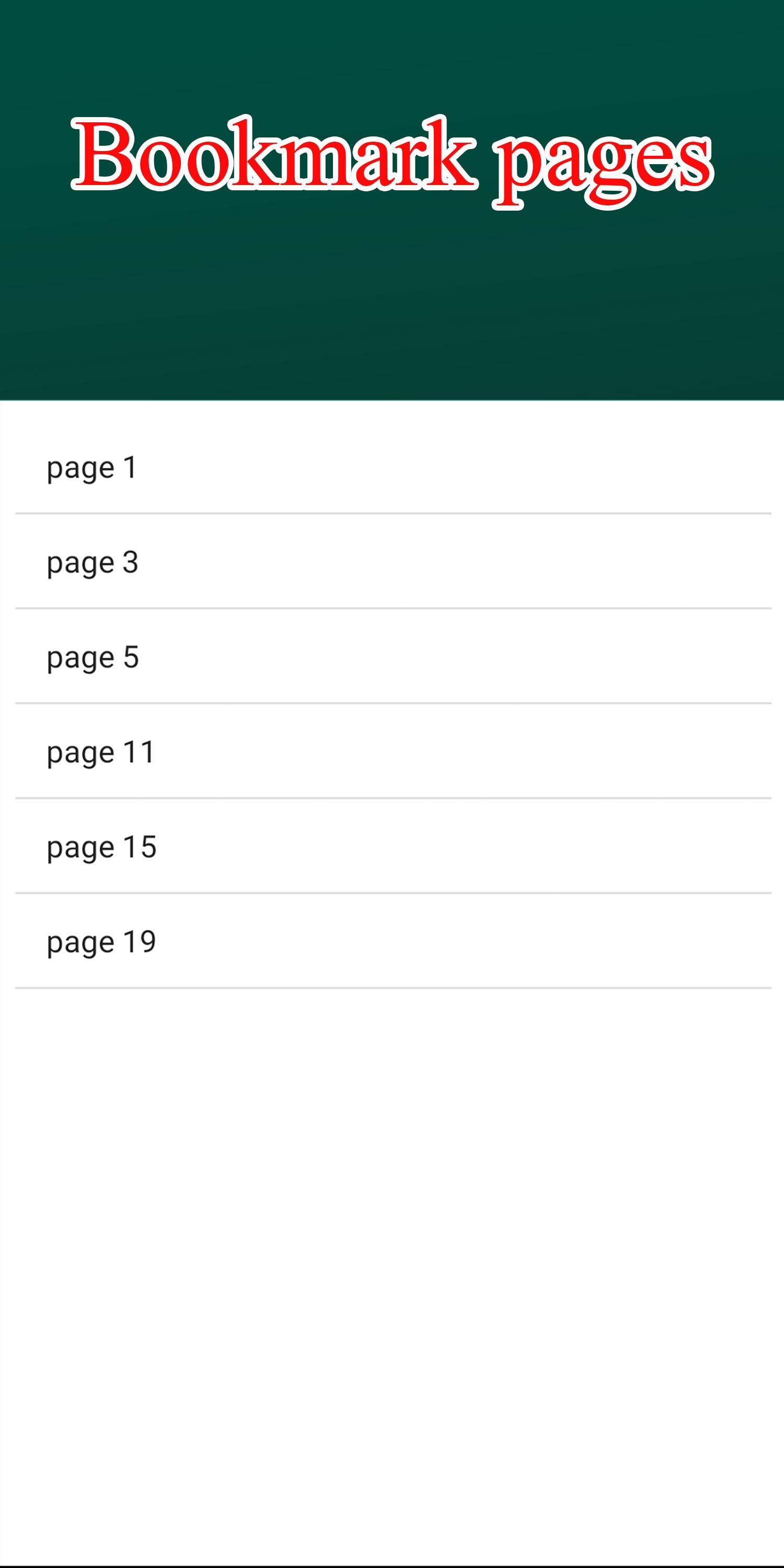Select the page 3 bookmark entry
The image size is (784, 1568).
[393, 561]
